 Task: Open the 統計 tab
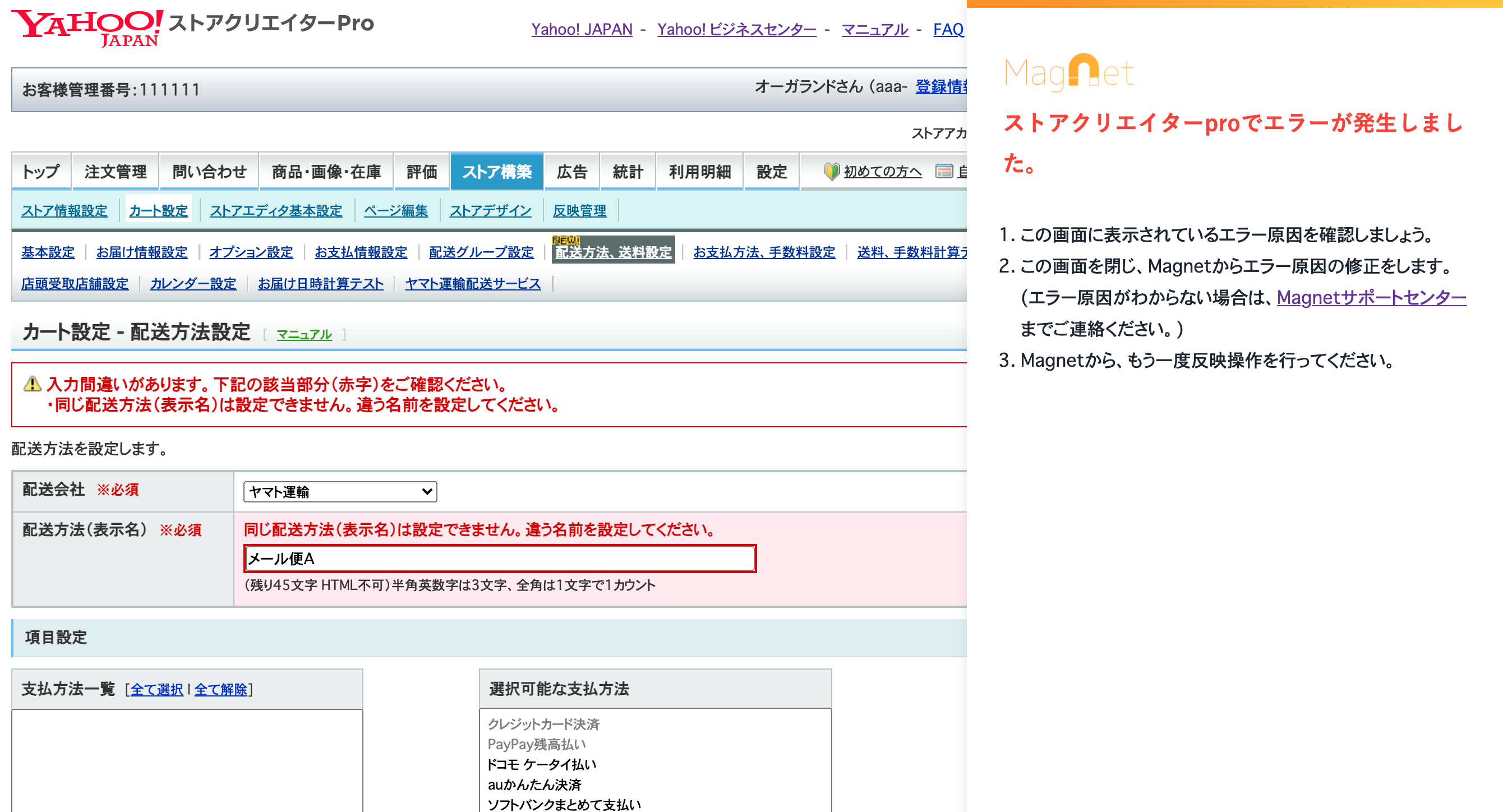point(628,172)
